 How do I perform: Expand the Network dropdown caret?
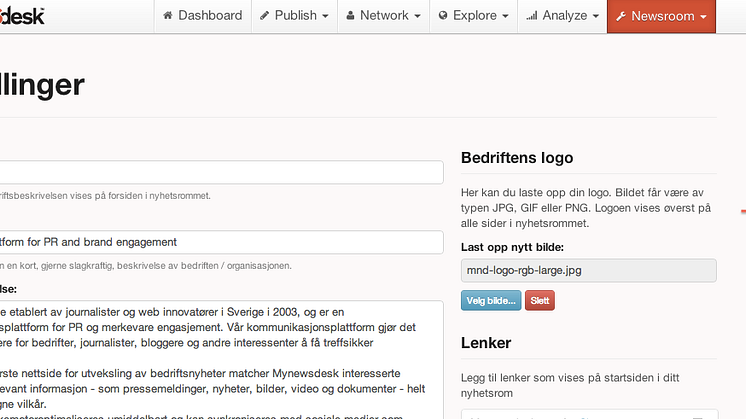click(x=417, y=16)
